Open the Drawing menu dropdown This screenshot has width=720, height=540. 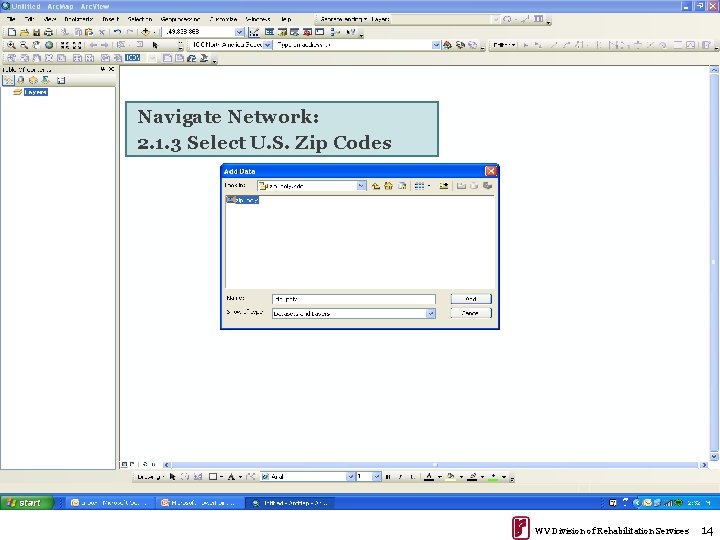point(150,477)
